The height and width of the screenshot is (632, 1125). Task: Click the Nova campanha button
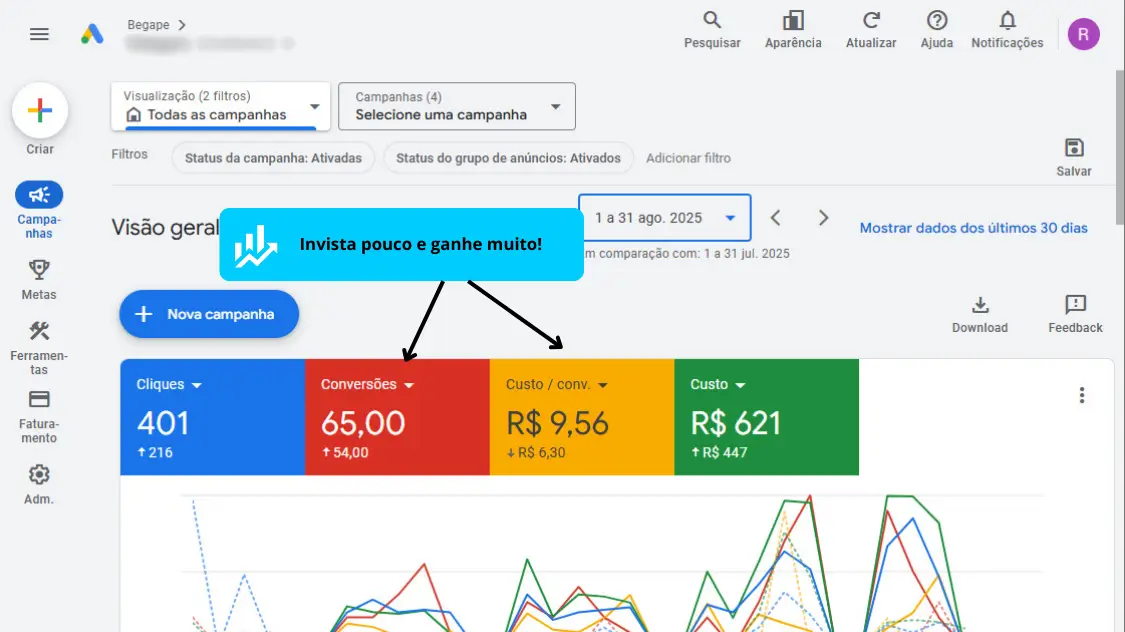pos(209,314)
